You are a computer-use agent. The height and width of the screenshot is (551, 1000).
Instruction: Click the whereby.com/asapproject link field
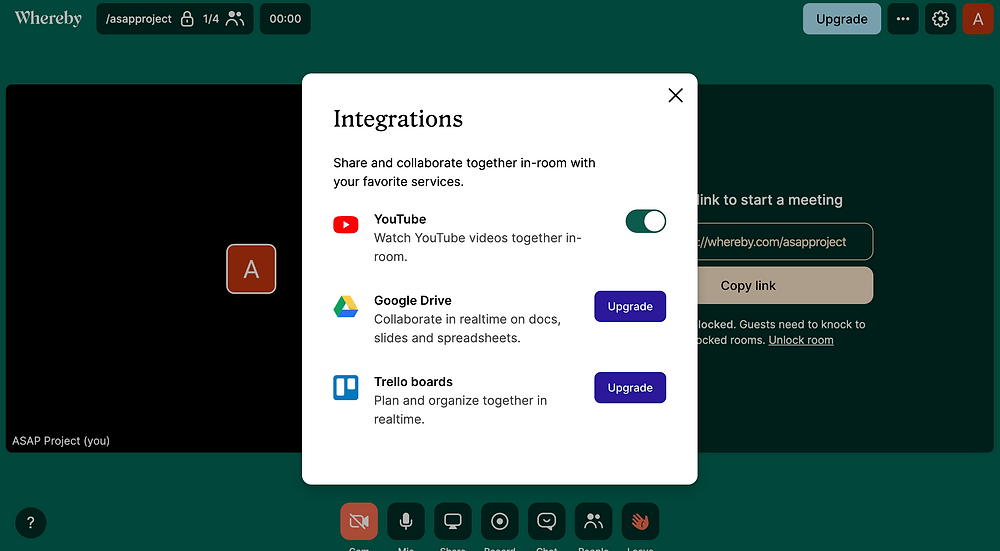point(784,242)
